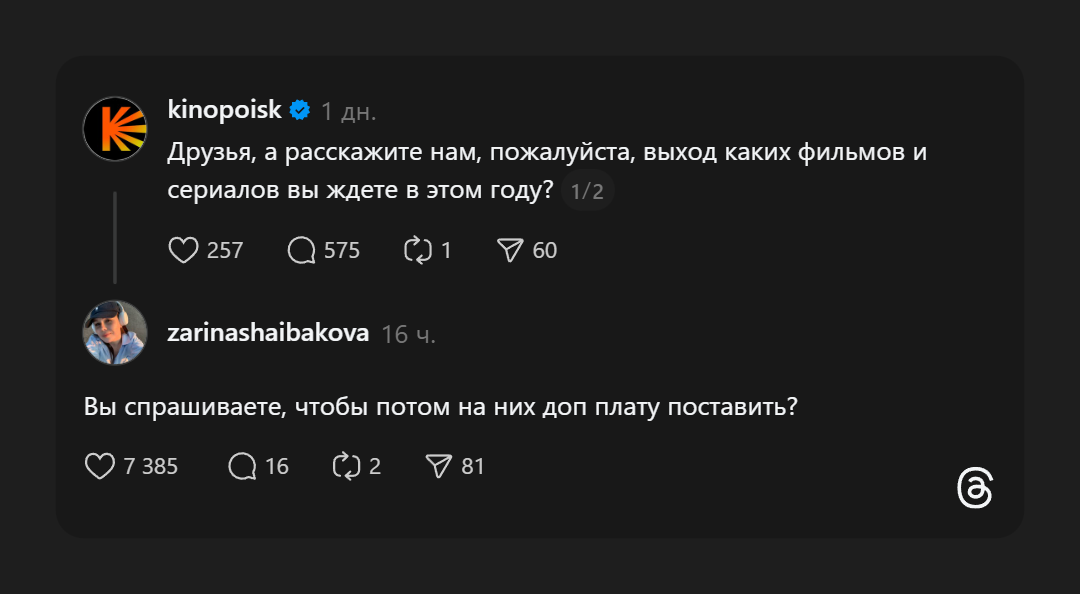Click the blue verified badge next to kinopoisk
1080x594 pixels.
[x=300, y=111]
